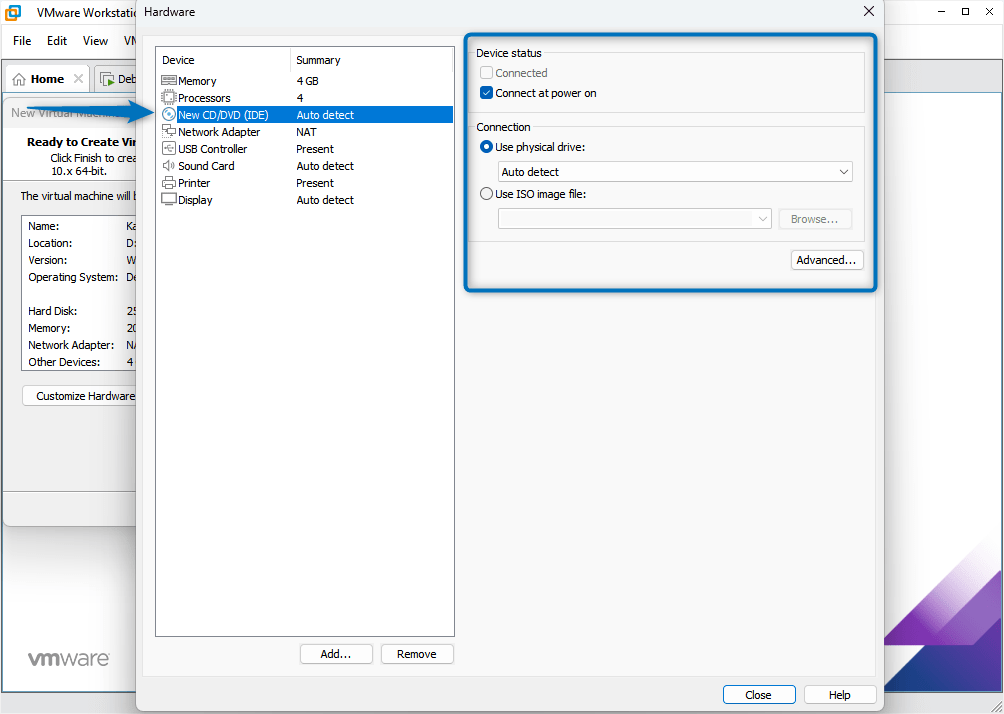
Task: Open the File menu
Action: coord(21,41)
